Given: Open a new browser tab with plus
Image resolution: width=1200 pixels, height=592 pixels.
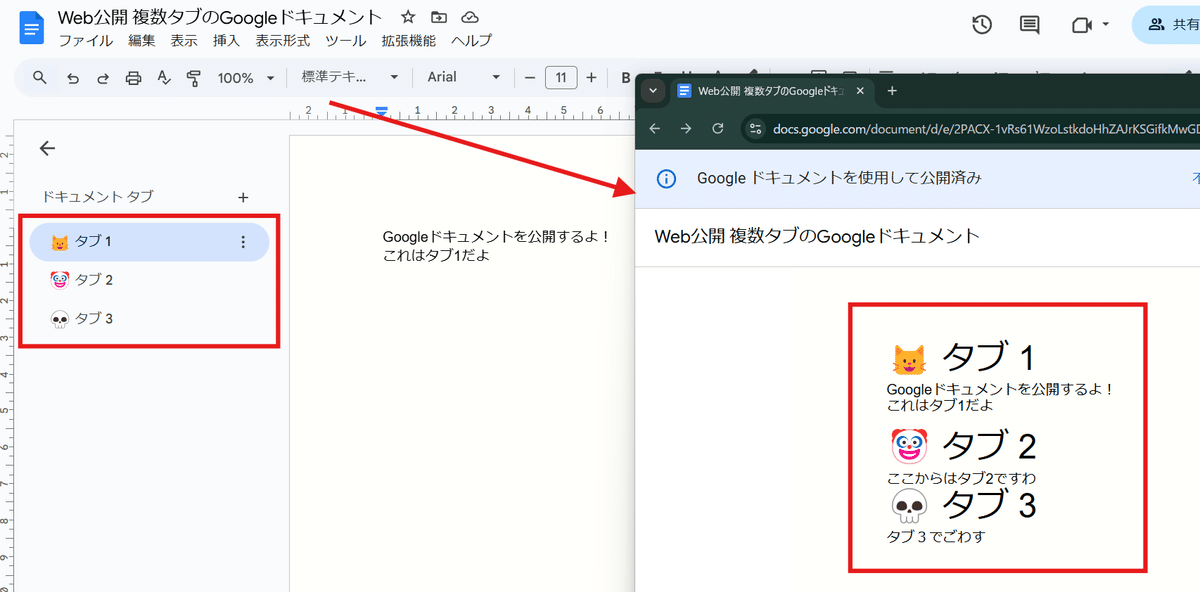Looking at the screenshot, I should pos(892,91).
